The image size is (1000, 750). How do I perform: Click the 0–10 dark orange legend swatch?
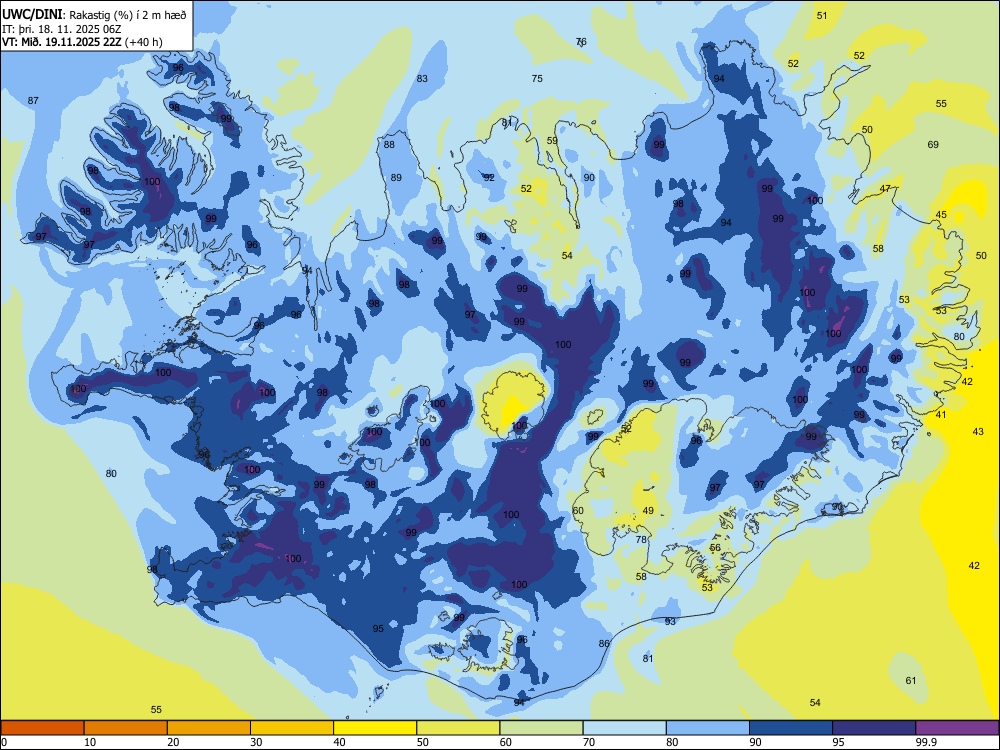(x=42, y=728)
